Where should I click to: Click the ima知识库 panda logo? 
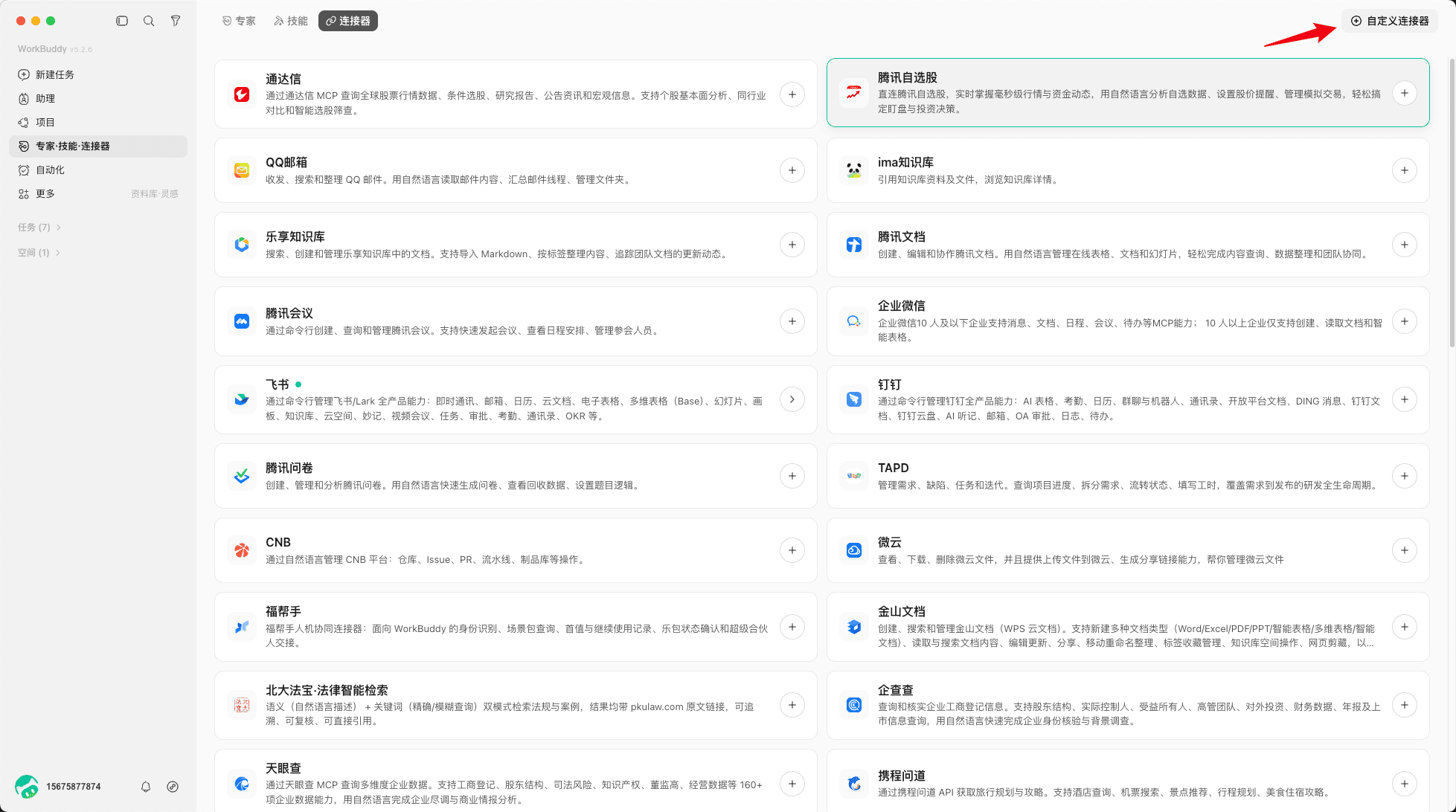tap(854, 170)
